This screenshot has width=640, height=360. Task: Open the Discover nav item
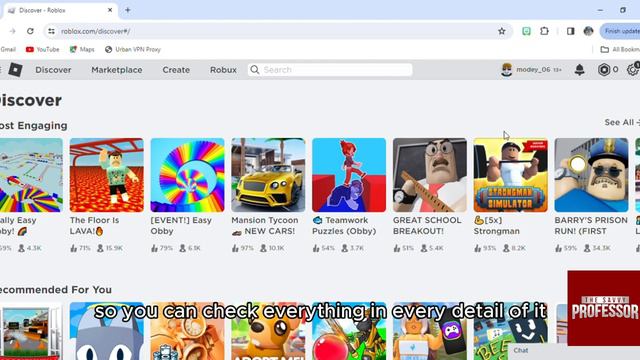pyautogui.click(x=53, y=70)
